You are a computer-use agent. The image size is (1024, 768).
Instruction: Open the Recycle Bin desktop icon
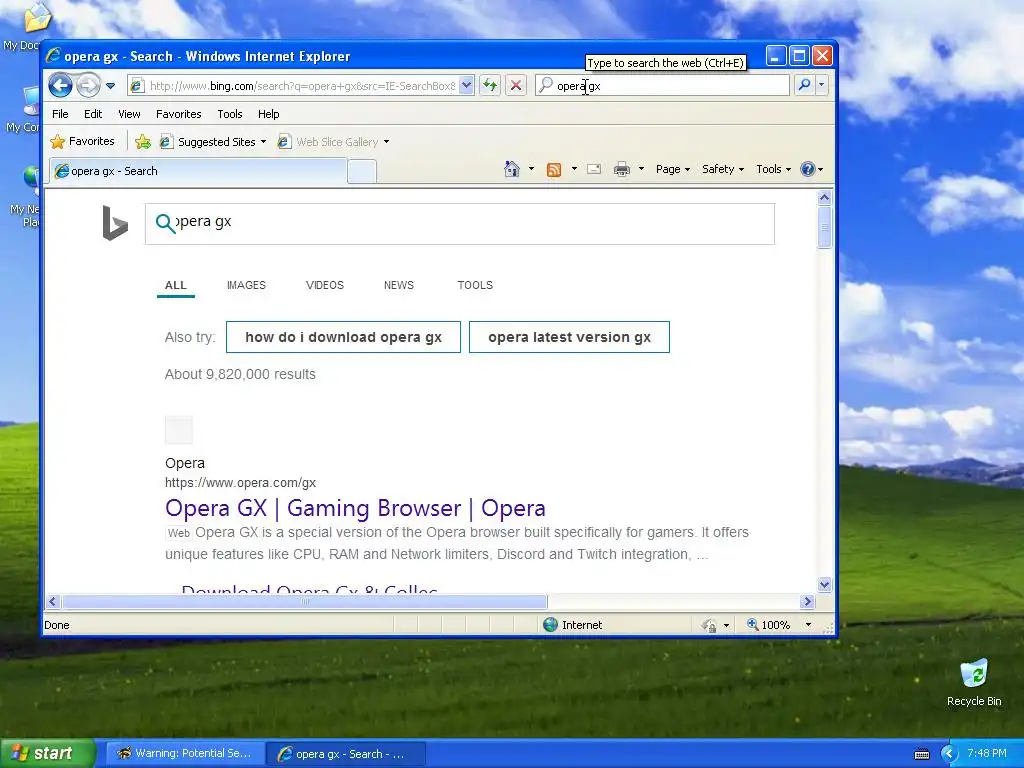click(x=974, y=683)
